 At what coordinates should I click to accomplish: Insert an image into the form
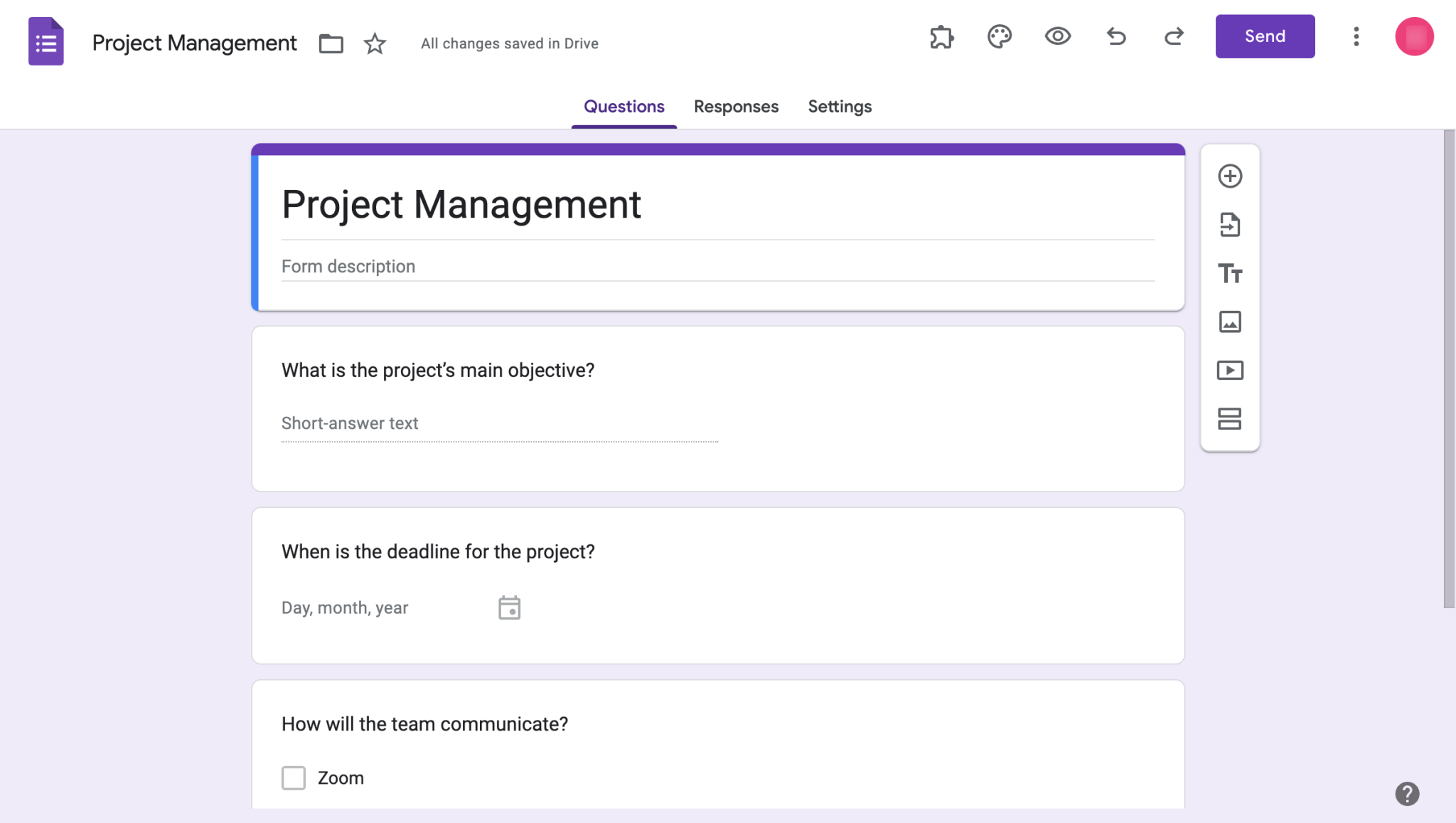point(1230,322)
